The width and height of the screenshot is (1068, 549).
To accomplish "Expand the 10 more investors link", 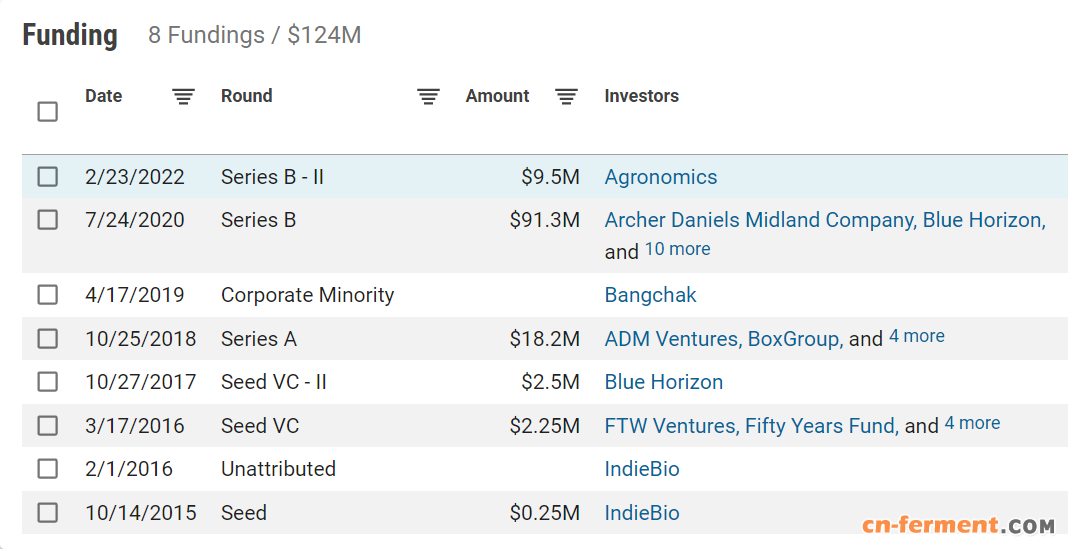I will click(677, 249).
